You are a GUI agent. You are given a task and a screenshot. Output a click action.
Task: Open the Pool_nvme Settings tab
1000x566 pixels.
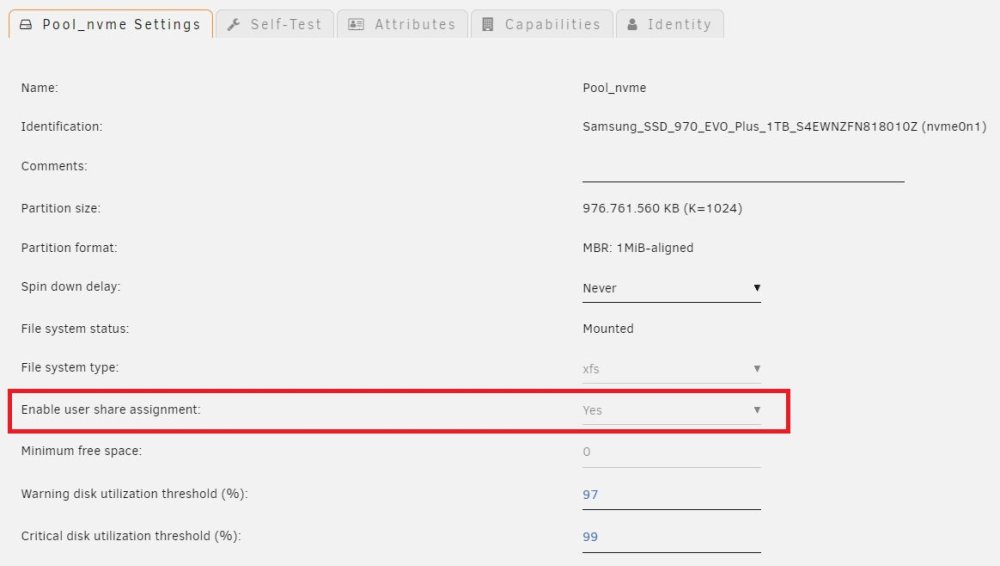pos(110,24)
